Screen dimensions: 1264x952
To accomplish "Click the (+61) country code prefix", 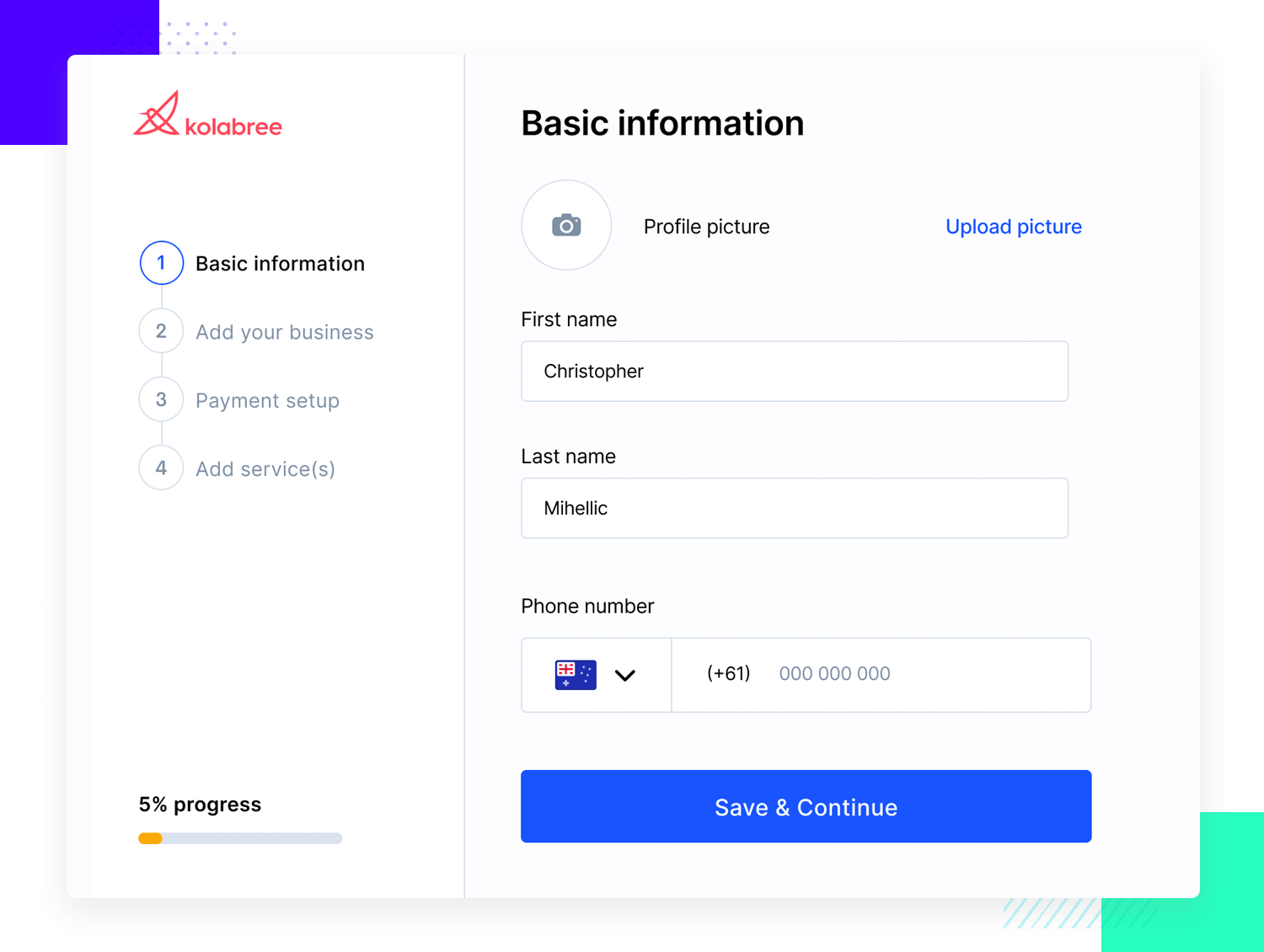I will coord(728,674).
